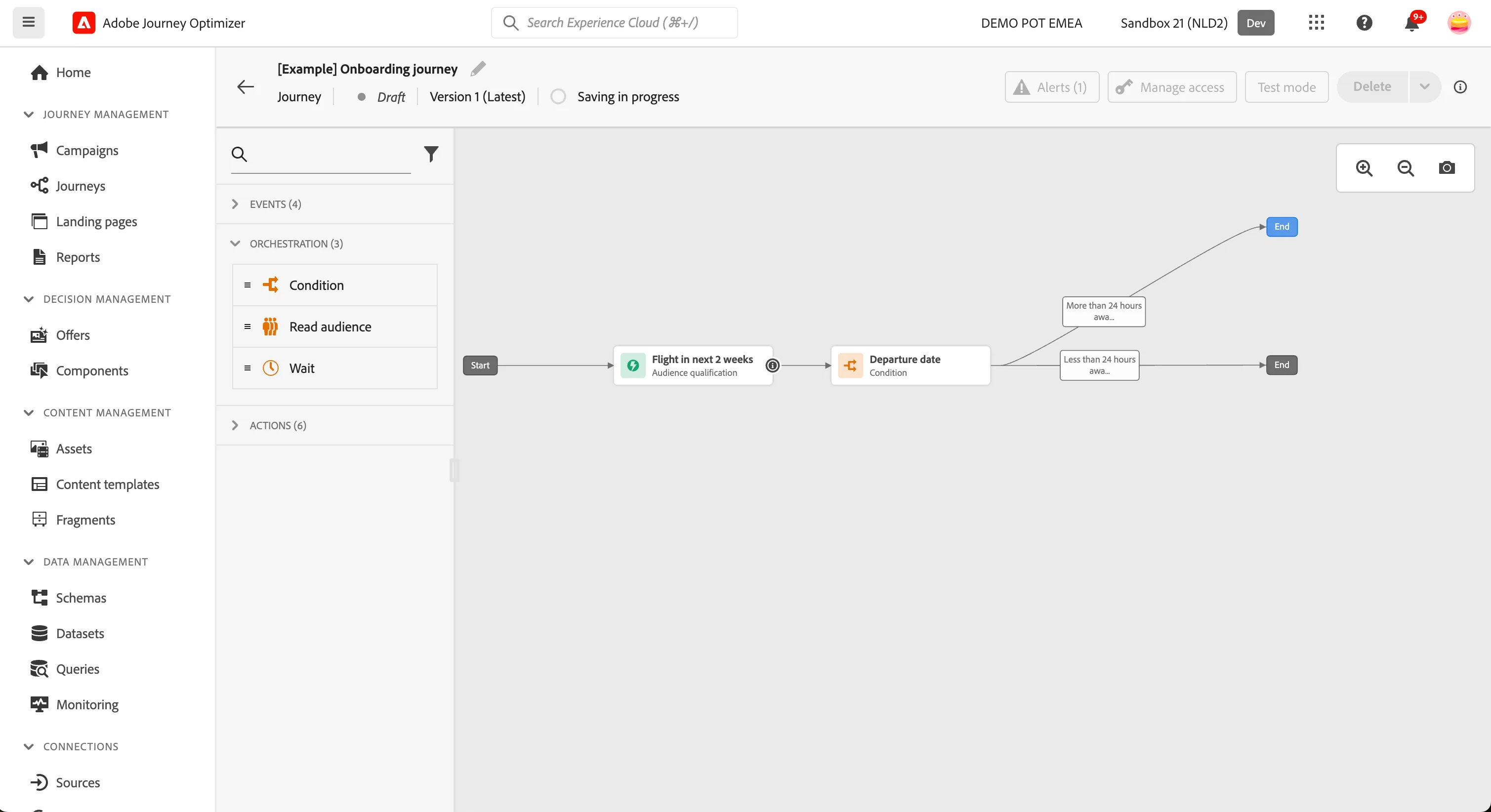Select the Condition activity in the palette

[334, 285]
